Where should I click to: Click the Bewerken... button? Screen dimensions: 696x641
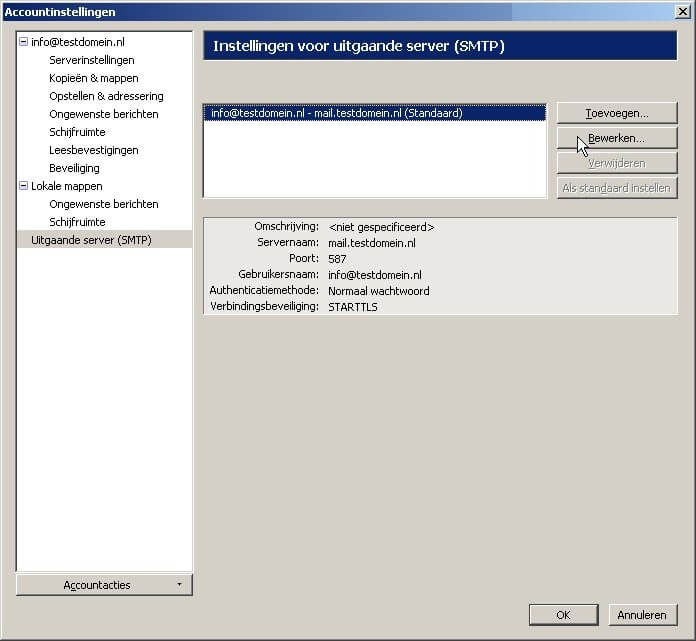point(617,138)
